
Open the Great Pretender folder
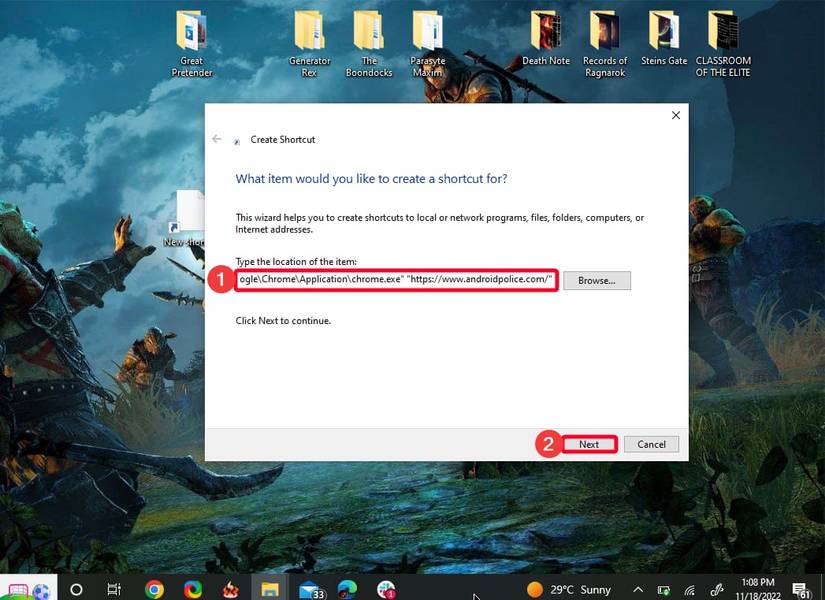click(192, 44)
